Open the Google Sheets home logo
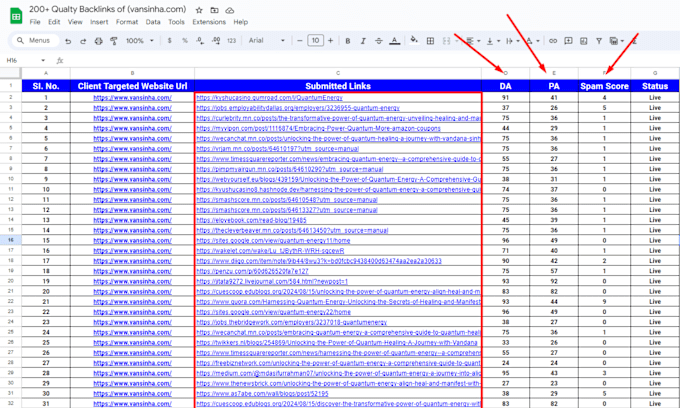 pyautogui.click(x=16, y=16)
